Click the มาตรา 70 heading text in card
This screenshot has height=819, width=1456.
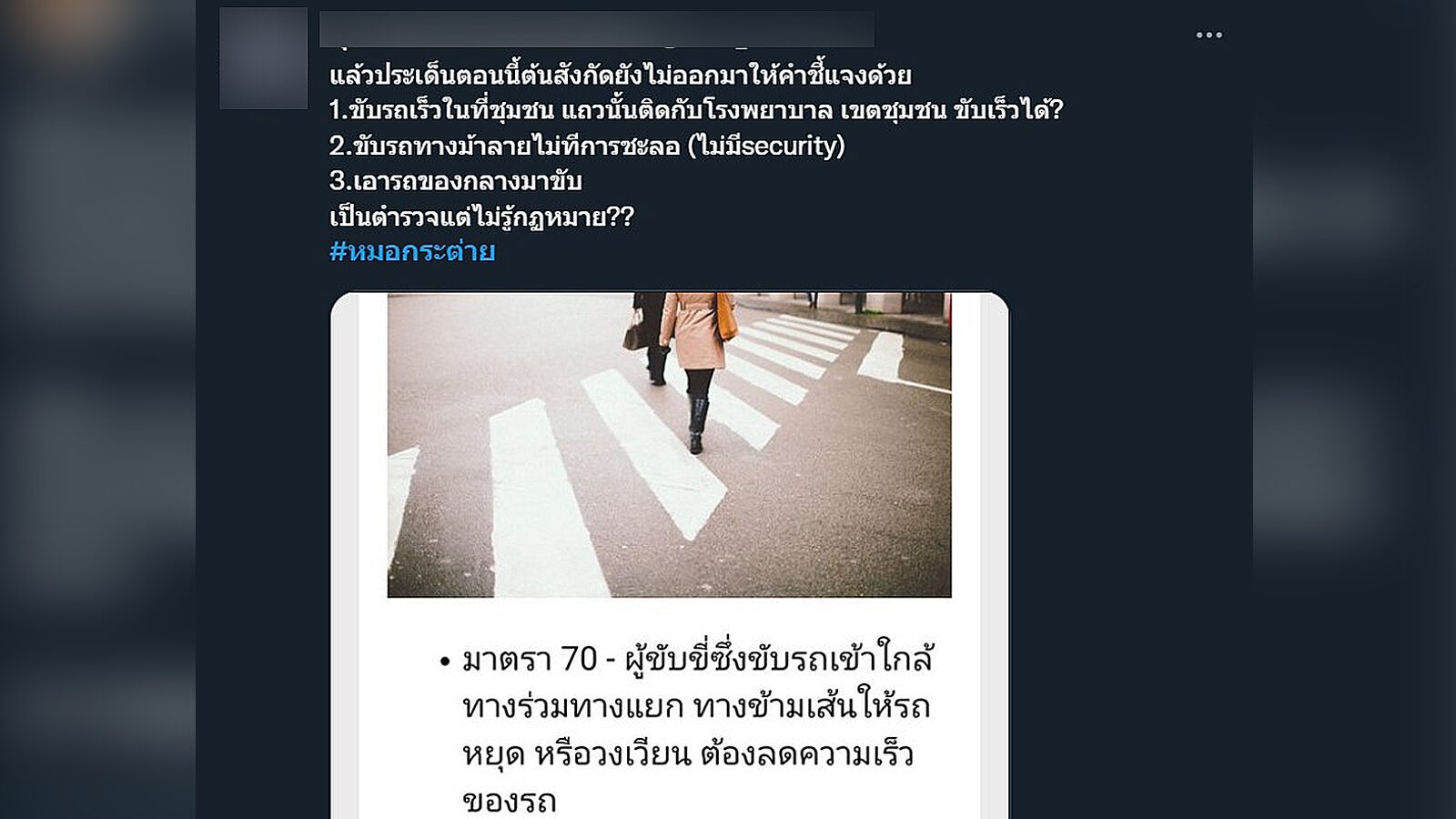tap(530, 659)
